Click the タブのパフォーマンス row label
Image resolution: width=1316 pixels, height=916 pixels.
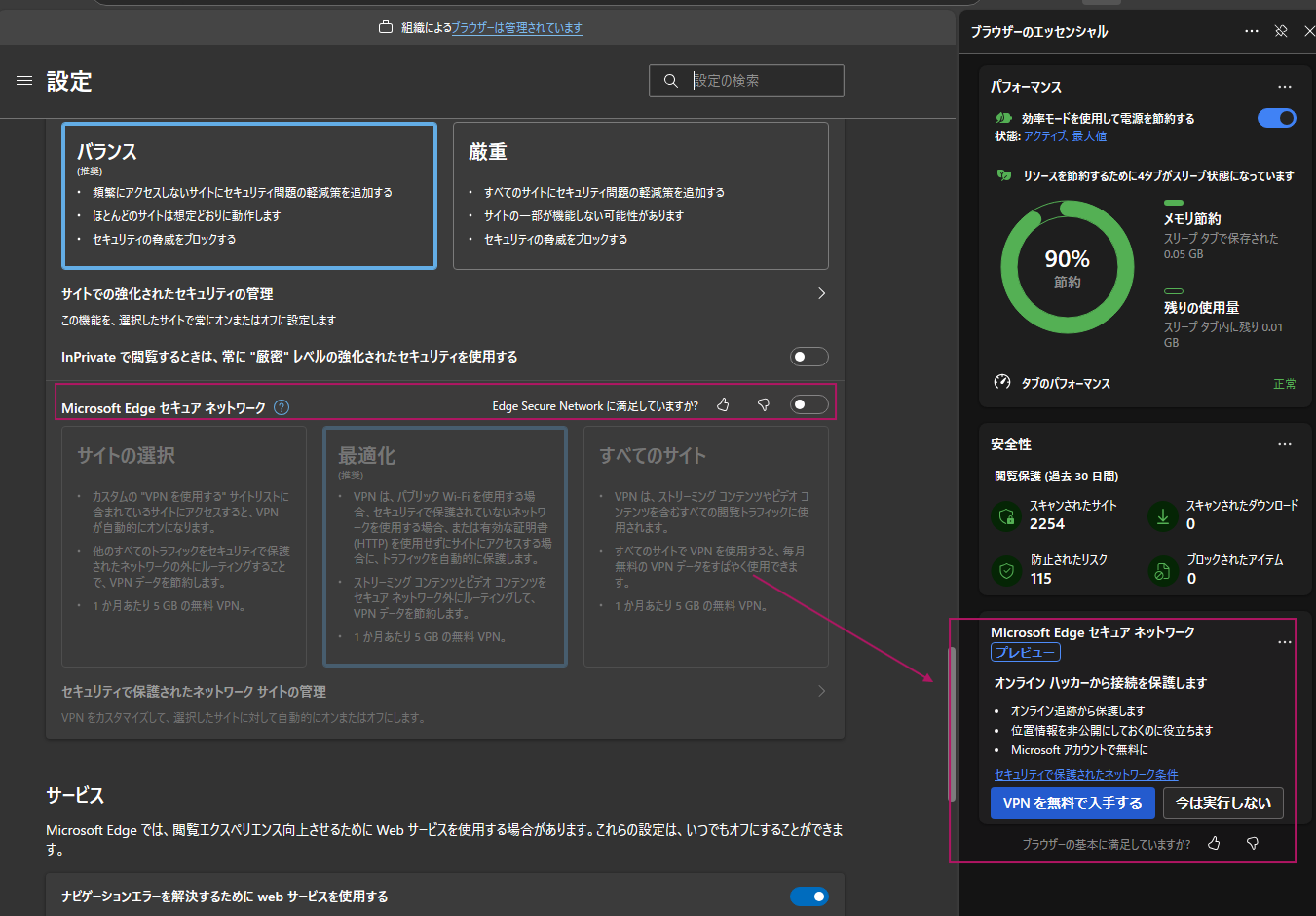pos(1066,384)
